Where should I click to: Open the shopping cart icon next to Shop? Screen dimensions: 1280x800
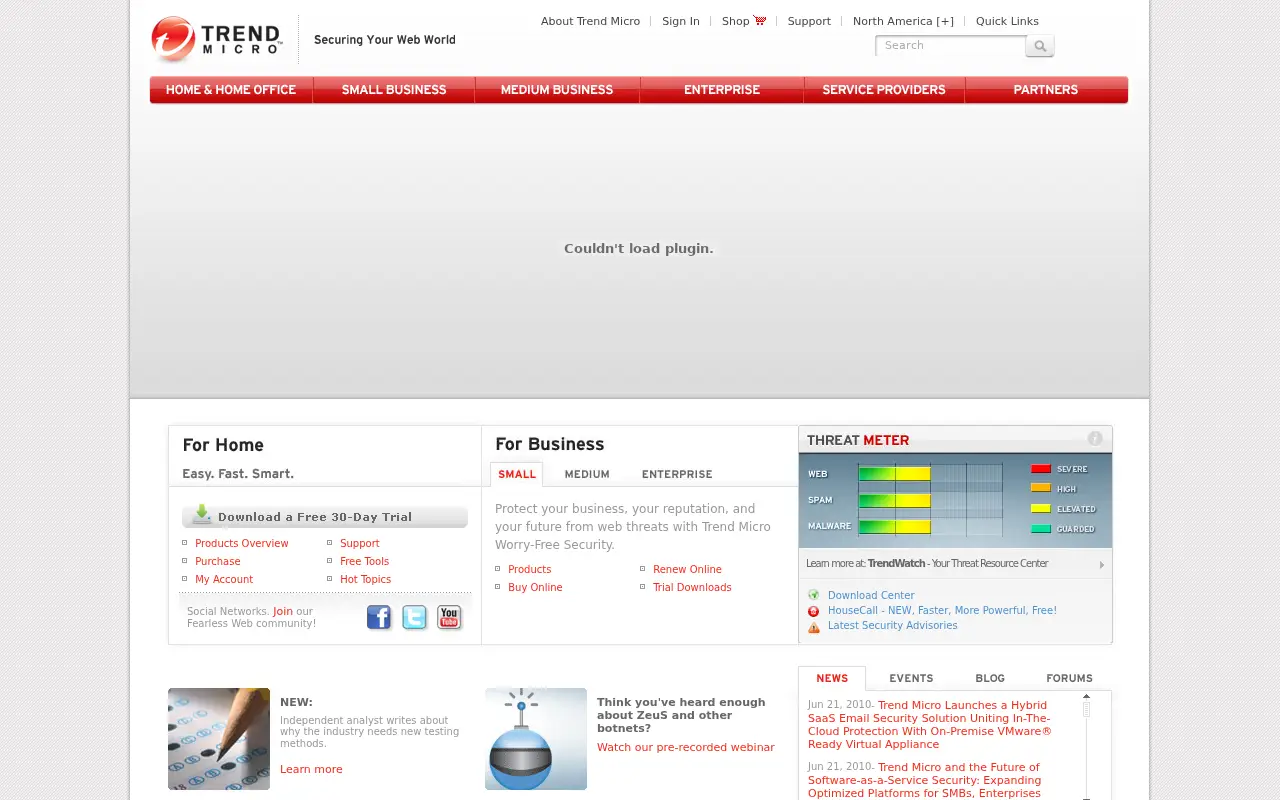coord(760,21)
